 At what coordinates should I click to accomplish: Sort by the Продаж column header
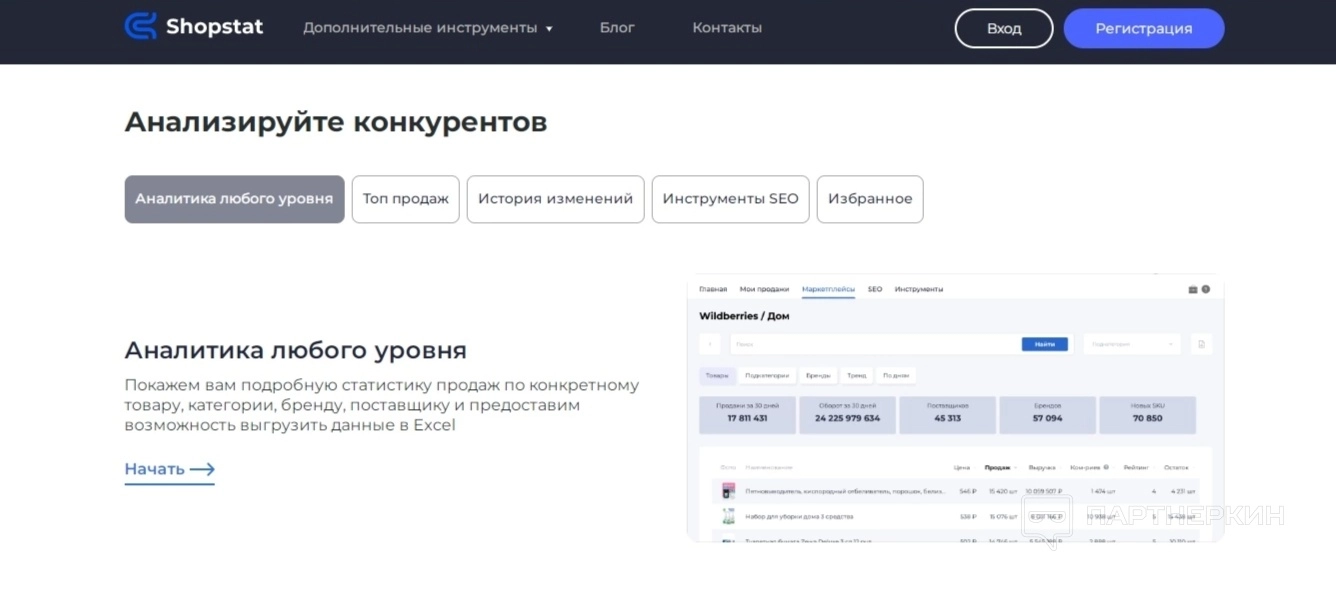click(x=997, y=467)
